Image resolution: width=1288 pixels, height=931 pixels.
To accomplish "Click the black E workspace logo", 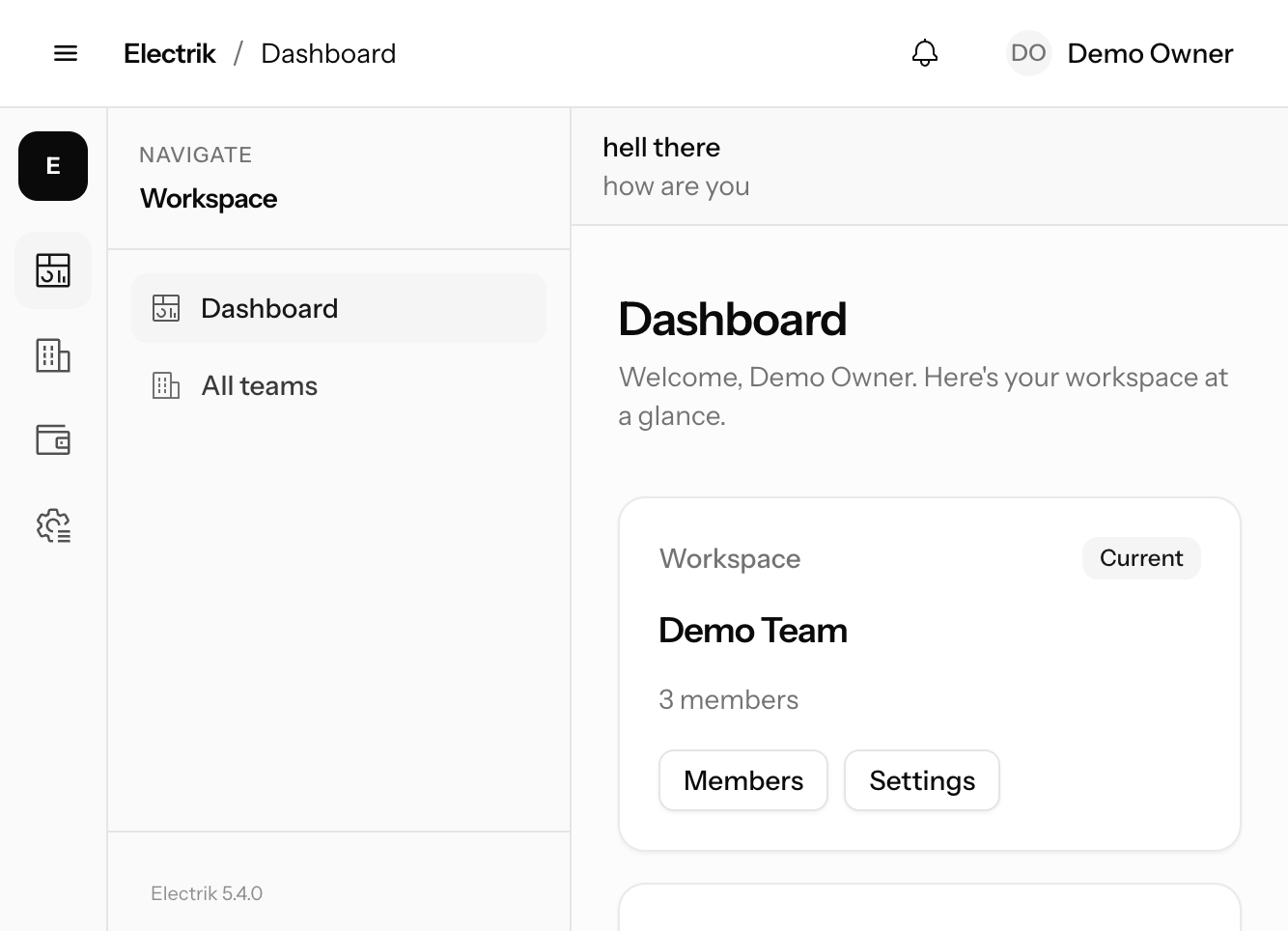I will tap(53, 166).
